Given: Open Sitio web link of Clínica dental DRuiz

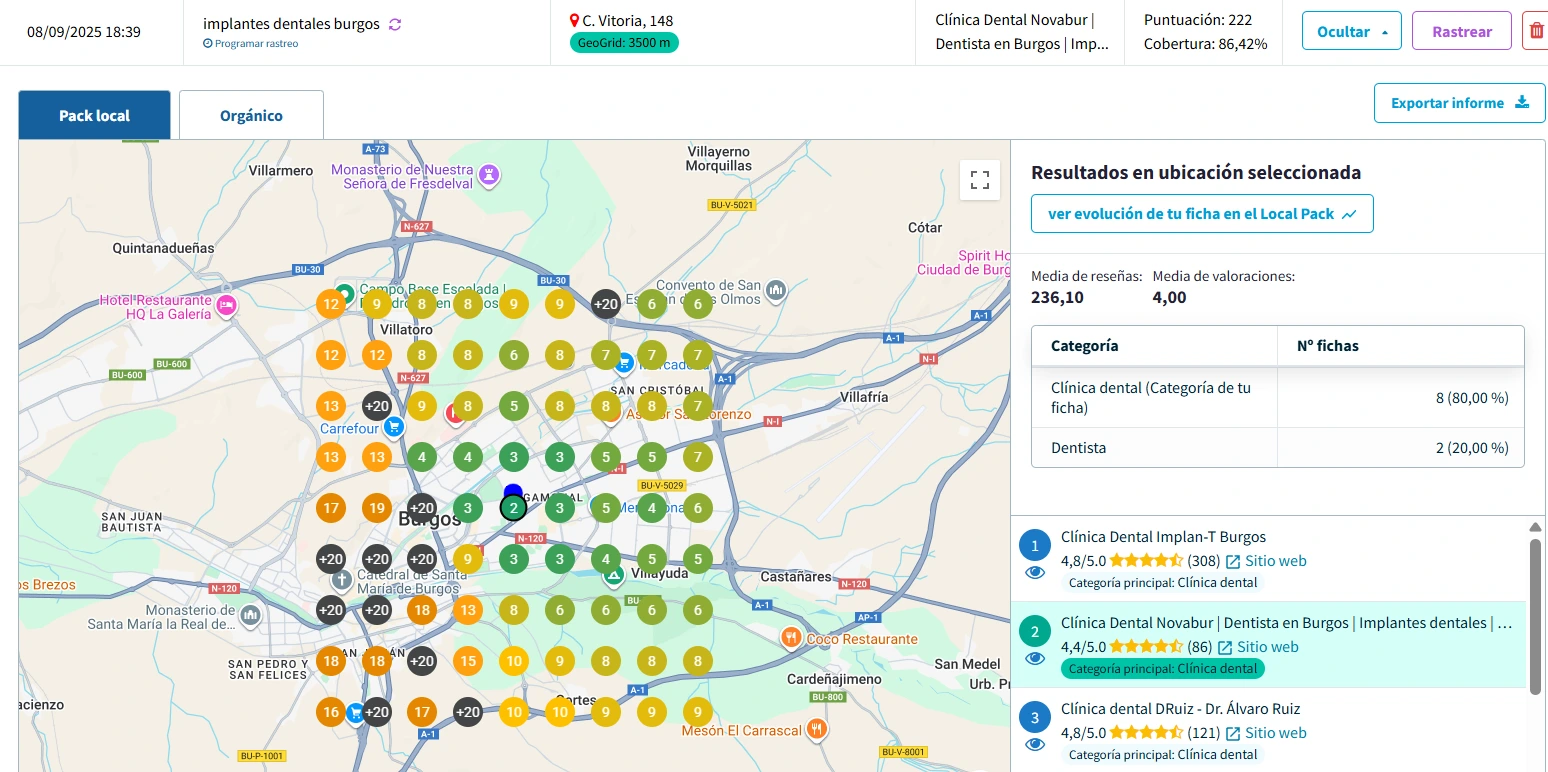Looking at the screenshot, I should pyautogui.click(x=1266, y=733).
